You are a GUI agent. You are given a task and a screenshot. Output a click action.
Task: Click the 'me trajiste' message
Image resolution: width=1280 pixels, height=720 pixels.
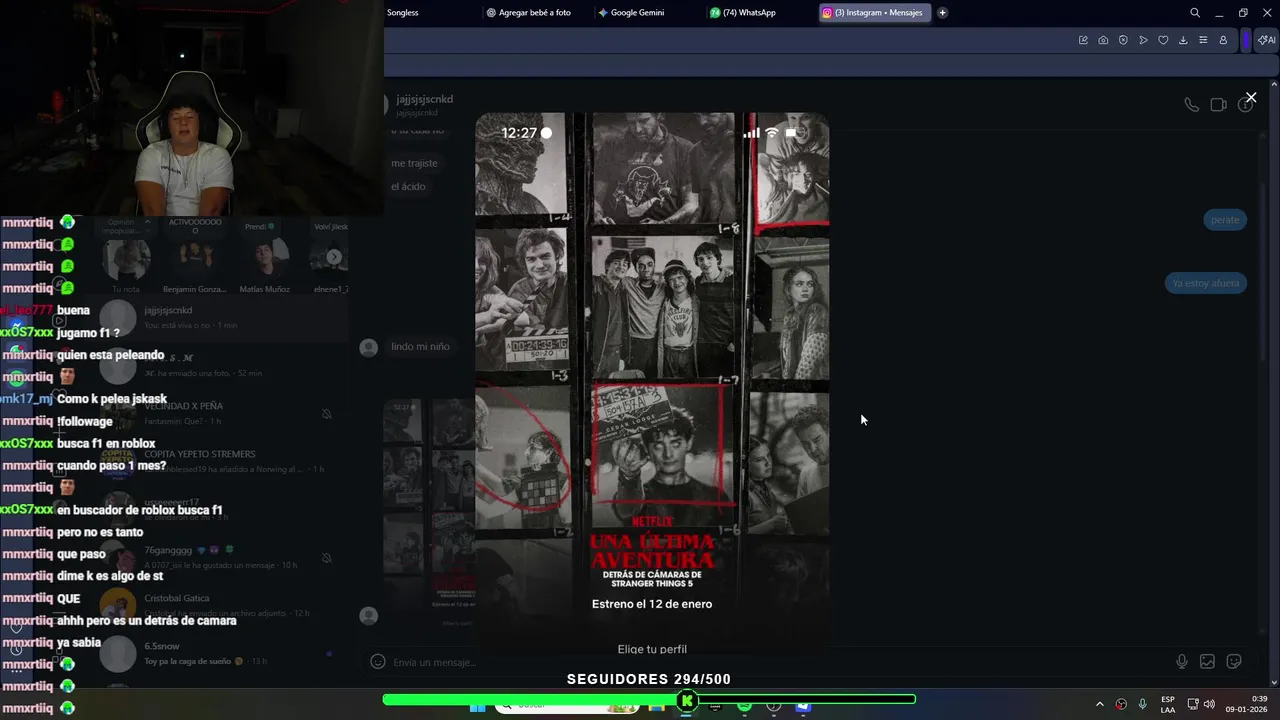[x=414, y=163]
